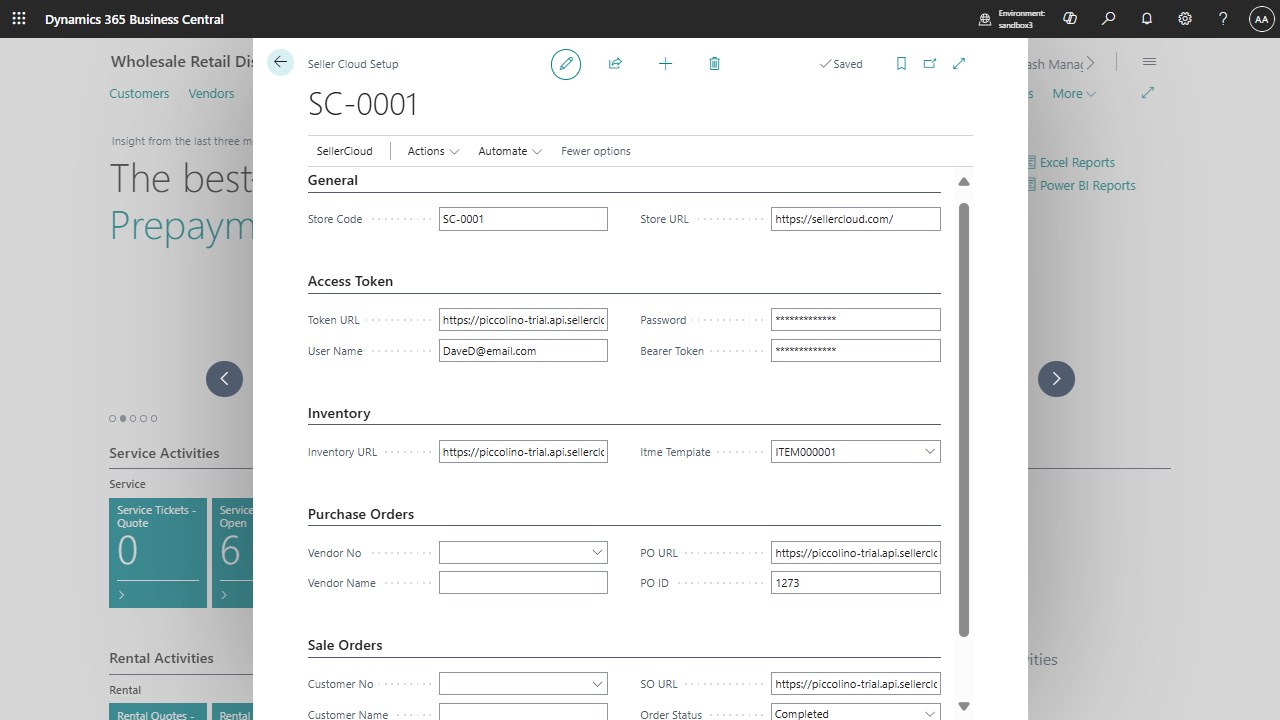Collapse the Sale Orders section header

pos(345,645)
